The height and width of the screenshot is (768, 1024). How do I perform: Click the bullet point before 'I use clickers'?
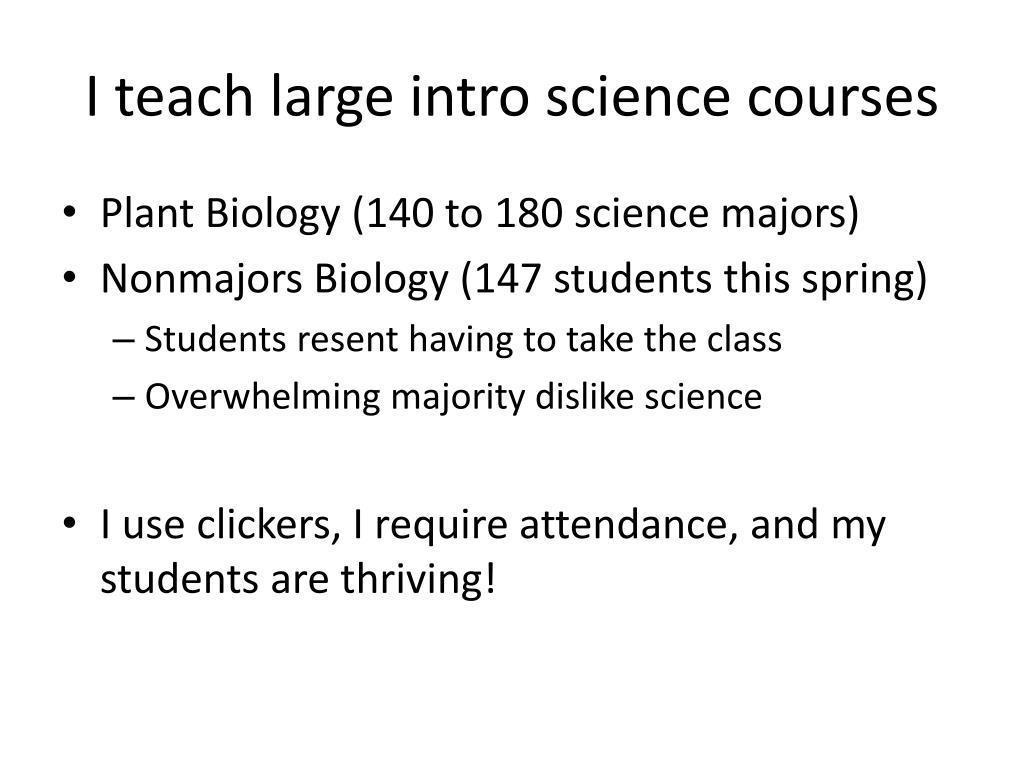click(70, 523)
